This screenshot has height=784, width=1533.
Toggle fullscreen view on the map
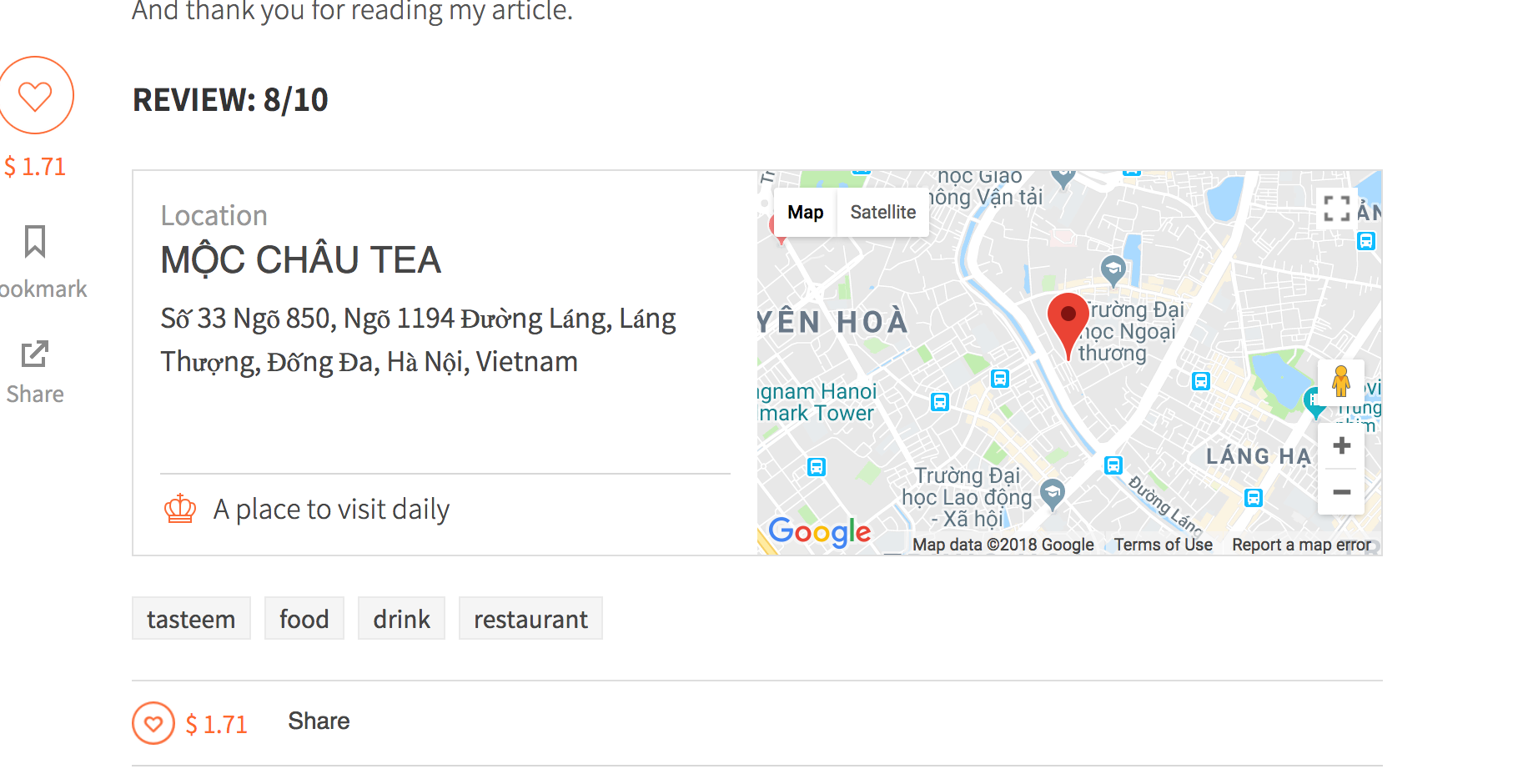pos(1337,209)
